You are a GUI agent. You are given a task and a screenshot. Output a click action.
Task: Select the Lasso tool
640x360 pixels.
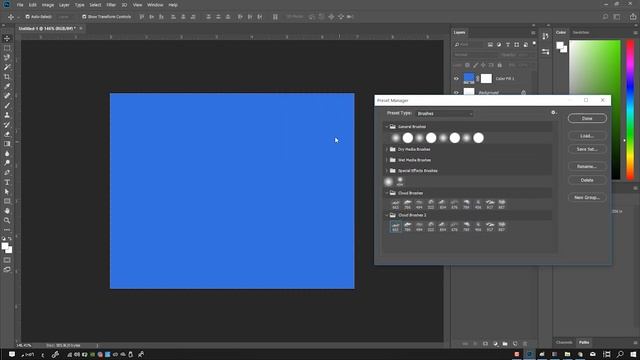tap(7, 58)
